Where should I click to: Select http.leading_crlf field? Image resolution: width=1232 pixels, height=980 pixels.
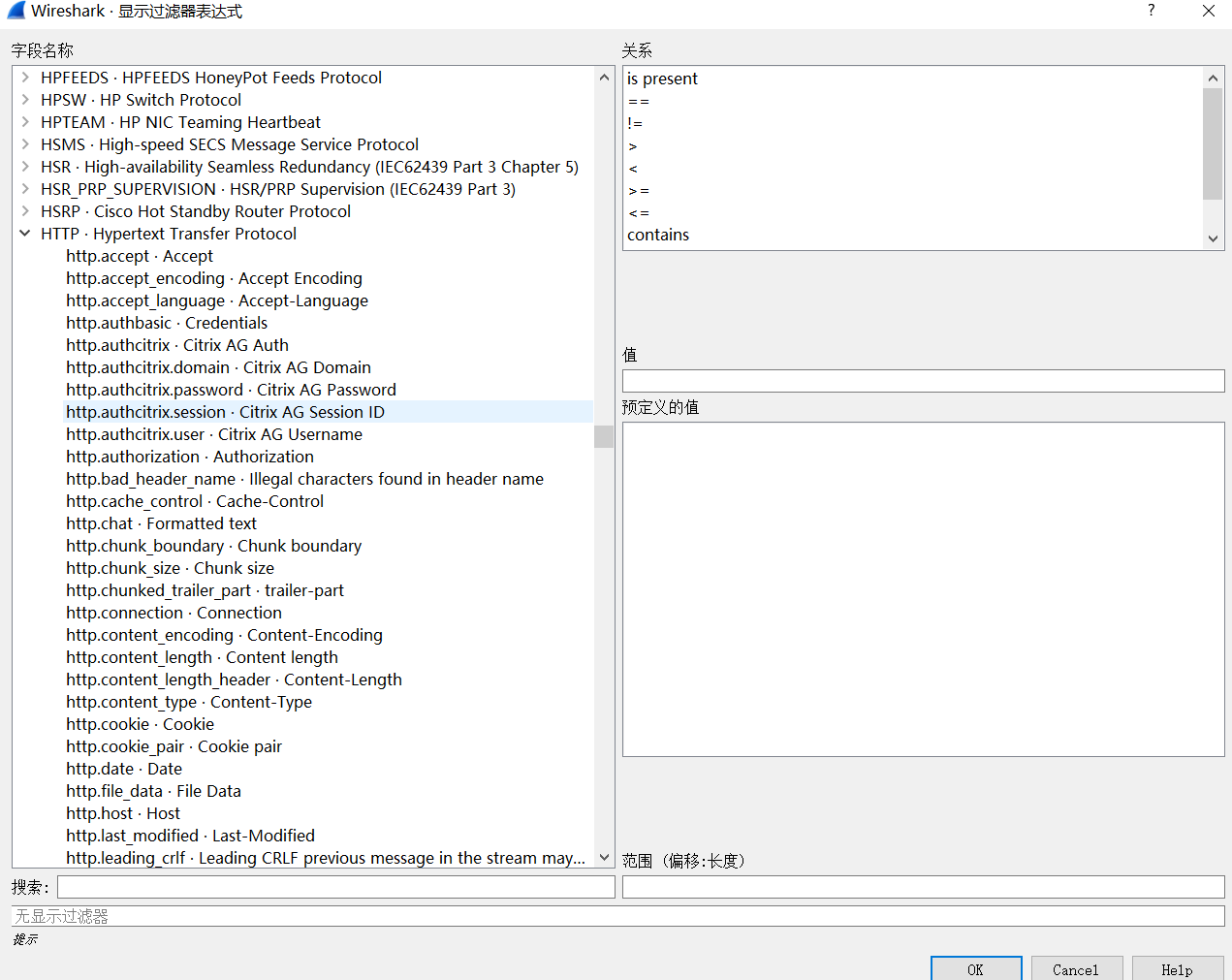pyautogui.click(x=326, y=858)
